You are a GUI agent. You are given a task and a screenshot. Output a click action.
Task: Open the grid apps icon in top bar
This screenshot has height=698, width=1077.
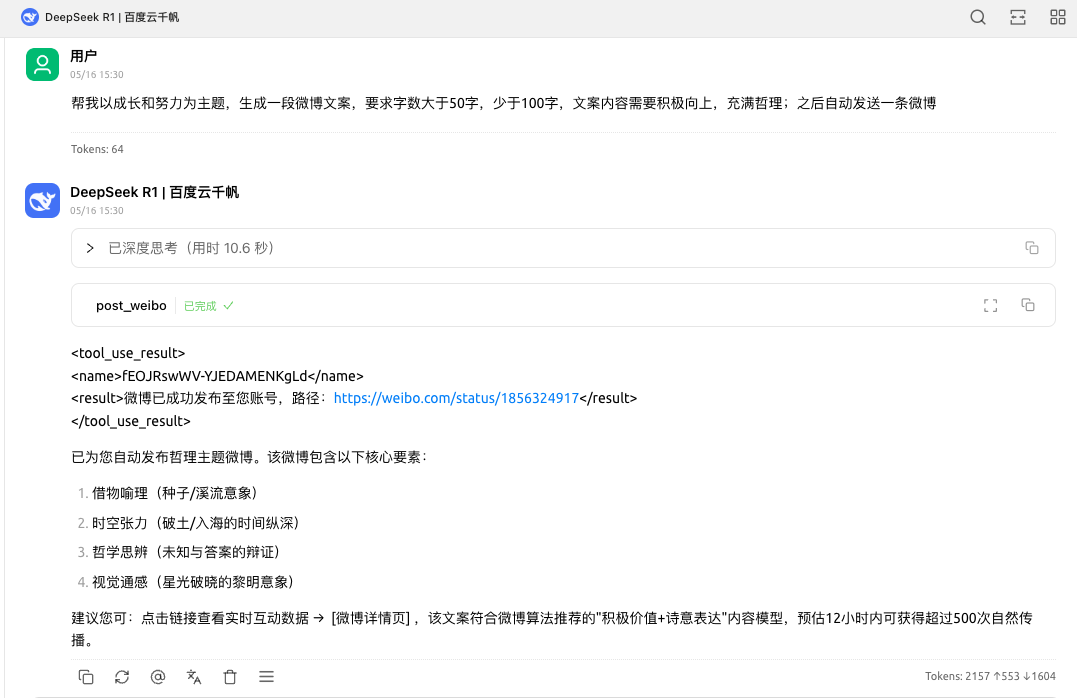[x=1058, y=17]
